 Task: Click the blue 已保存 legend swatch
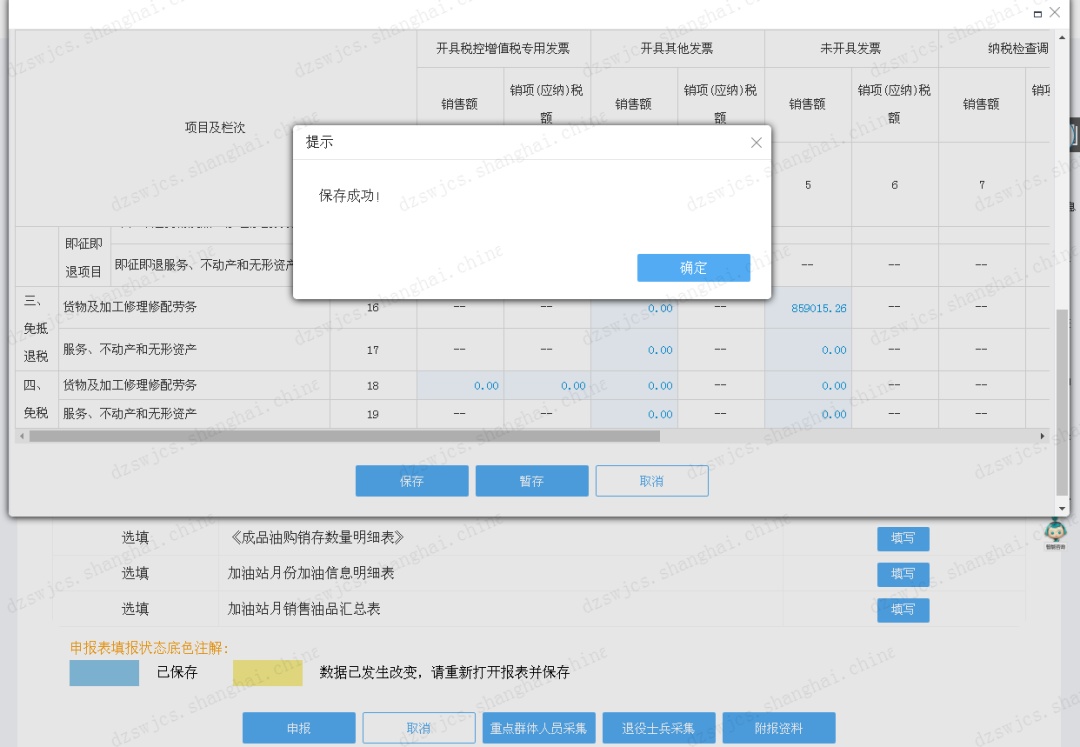pyautogui.click(x=102, y=673)
